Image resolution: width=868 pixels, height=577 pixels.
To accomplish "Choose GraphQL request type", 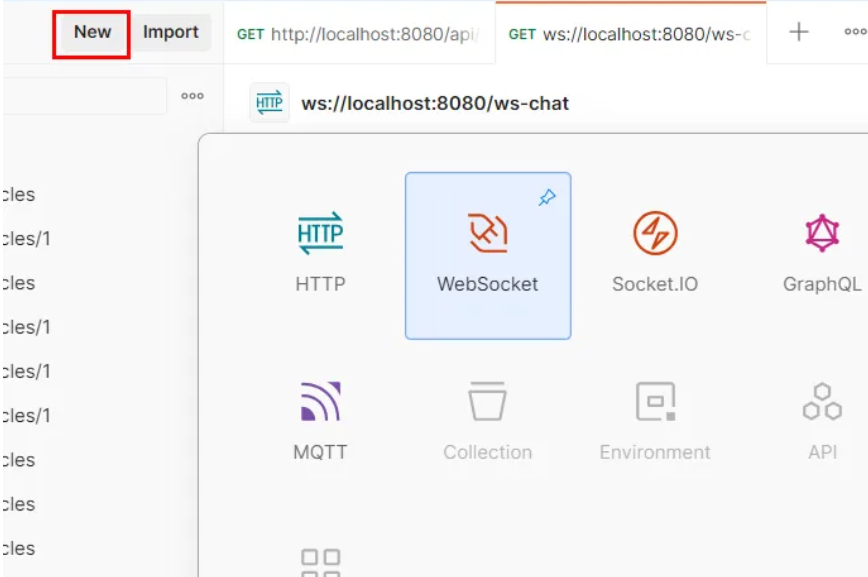I will (822, 255).
